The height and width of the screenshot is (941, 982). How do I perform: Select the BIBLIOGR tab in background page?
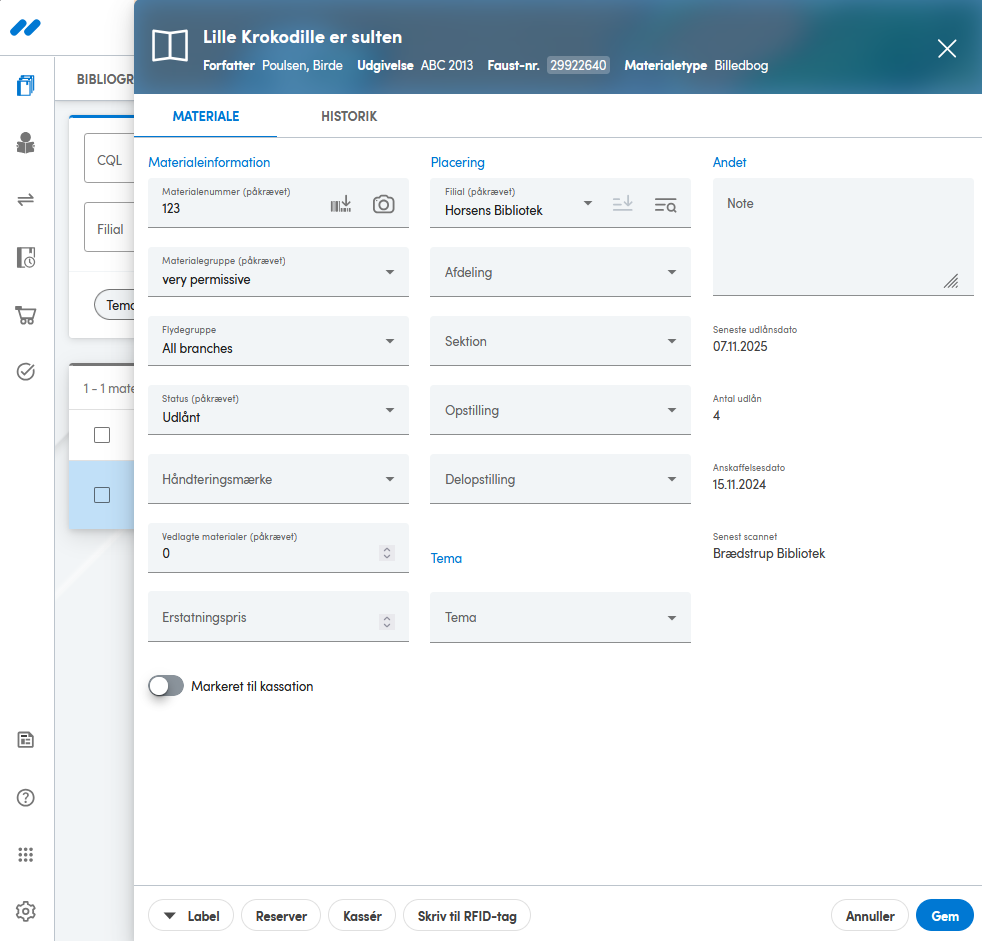click(105, 80)
